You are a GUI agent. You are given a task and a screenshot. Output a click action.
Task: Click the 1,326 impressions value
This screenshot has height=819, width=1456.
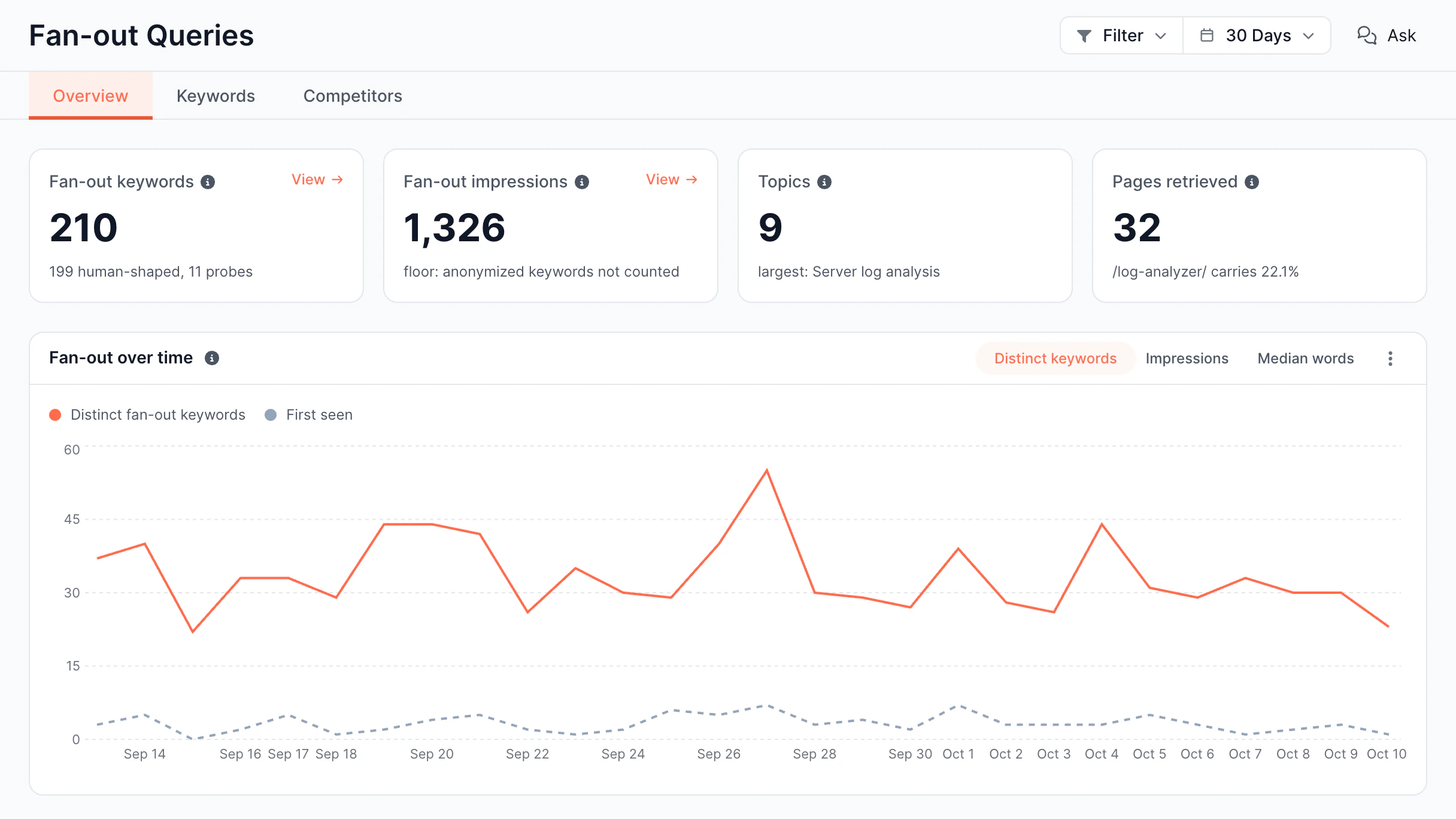pyautogui.click(x=454, y=228)
